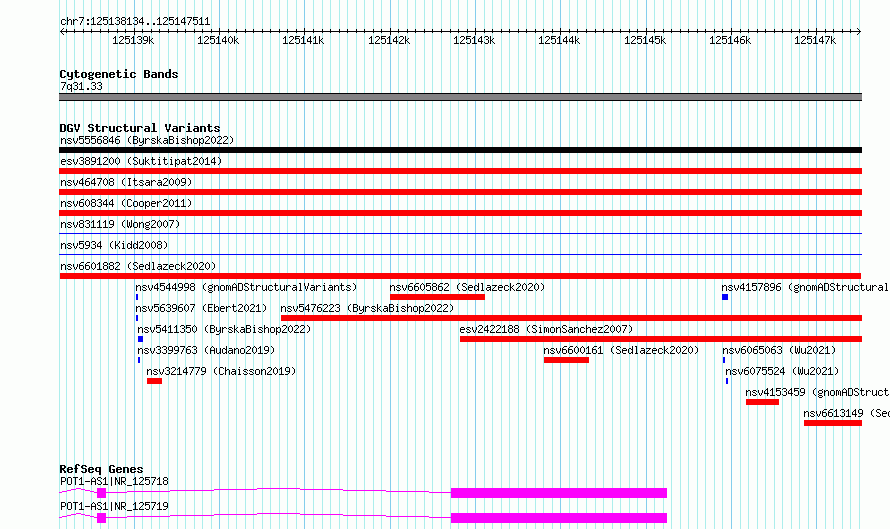The width and height of the screenshot is (890, 529).
Task: Click the 125144k ruler tick label
Action: (x=559, y=40)
